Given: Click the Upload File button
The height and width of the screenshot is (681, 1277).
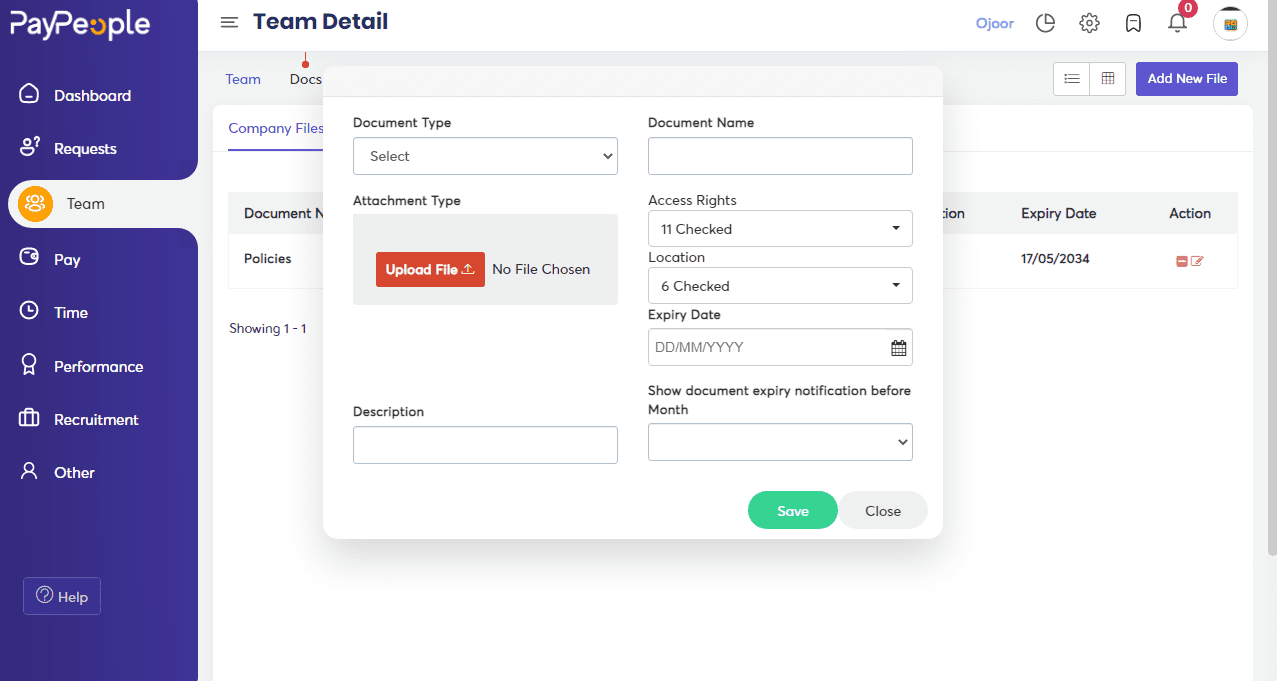Looking at the screenshot, I should pyautogui.click(x=430, y=269).
